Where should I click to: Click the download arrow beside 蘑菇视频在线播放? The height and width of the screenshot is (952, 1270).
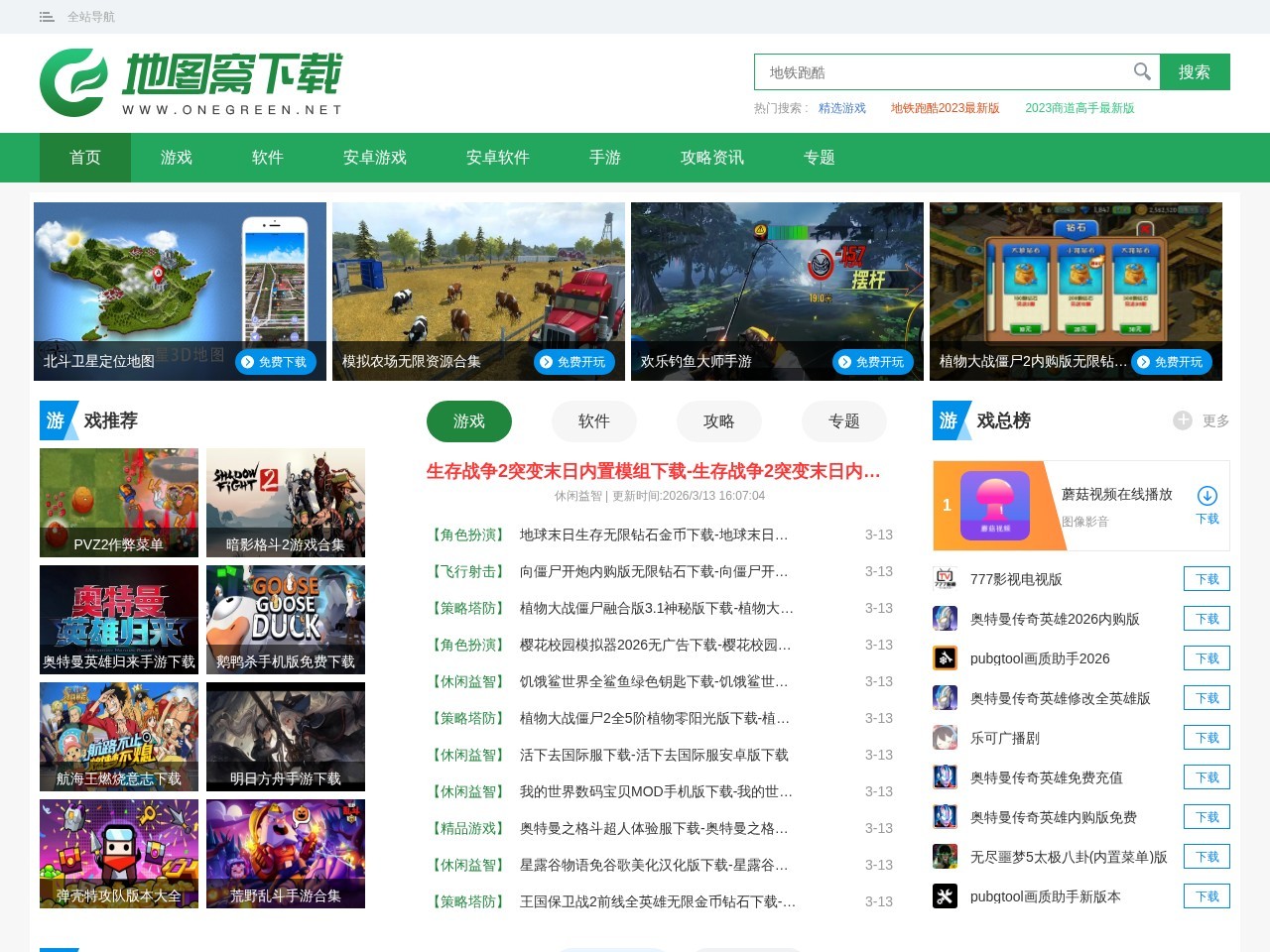coord(1207,496)
